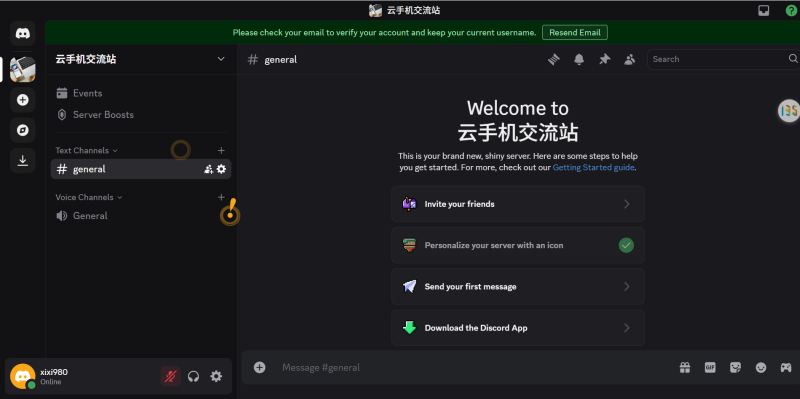Open the Getting Started guide link
Image resolution: width=800 pixels, height=399 pixels.
(x=593, y=167)
